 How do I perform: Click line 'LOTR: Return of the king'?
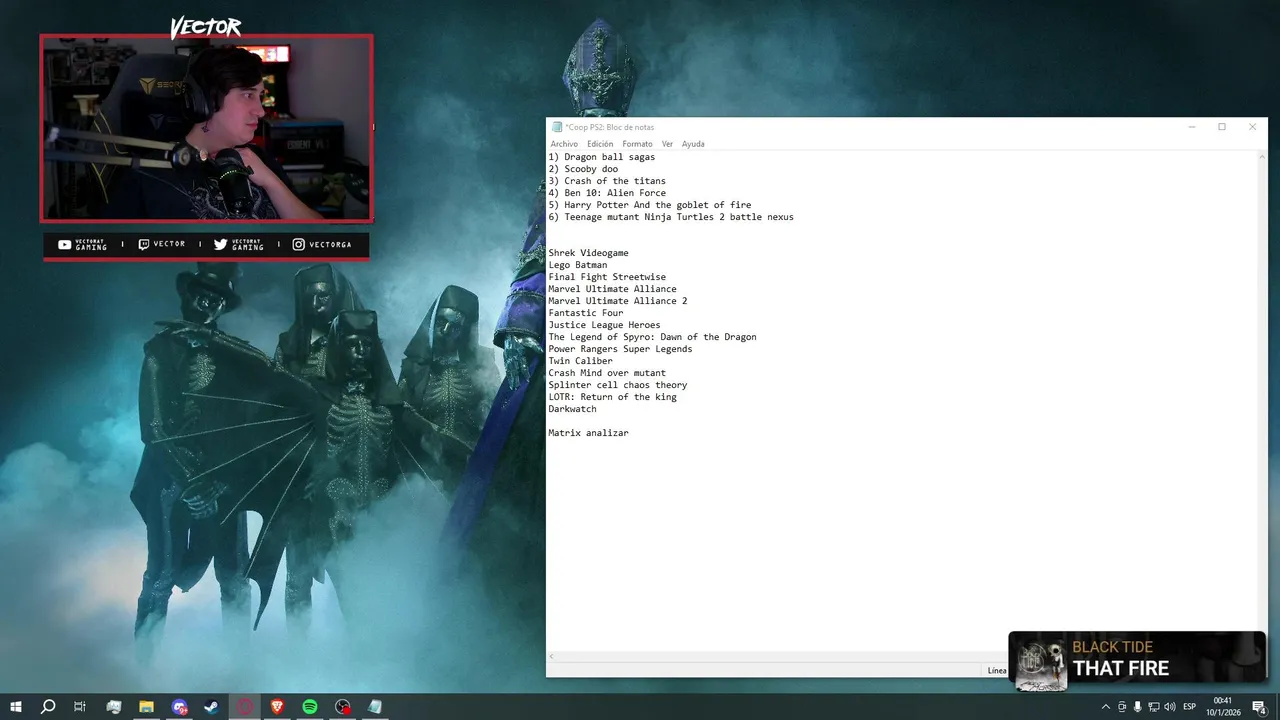[x=612, y=397]
